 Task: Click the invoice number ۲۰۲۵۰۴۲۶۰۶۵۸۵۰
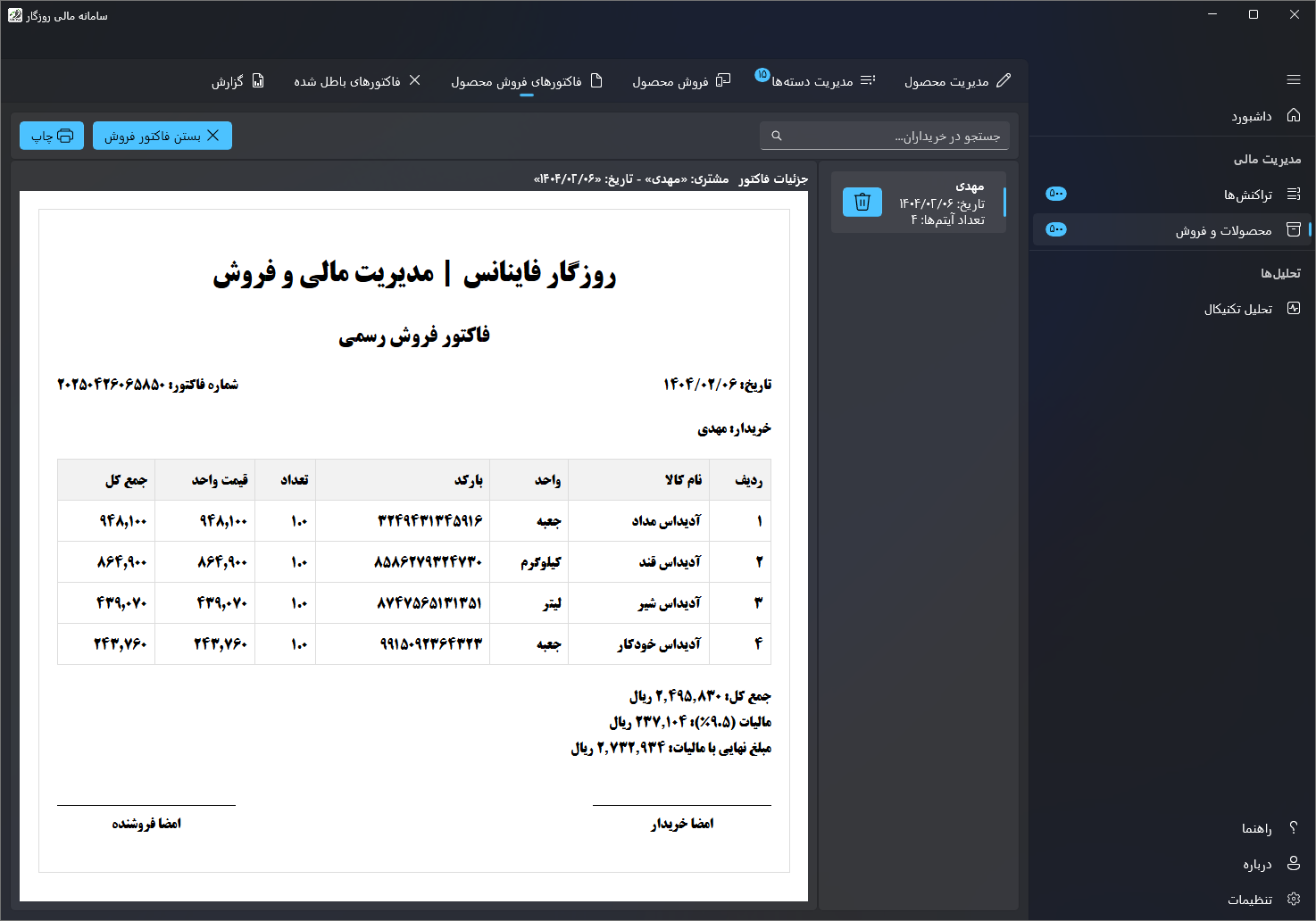111,385
